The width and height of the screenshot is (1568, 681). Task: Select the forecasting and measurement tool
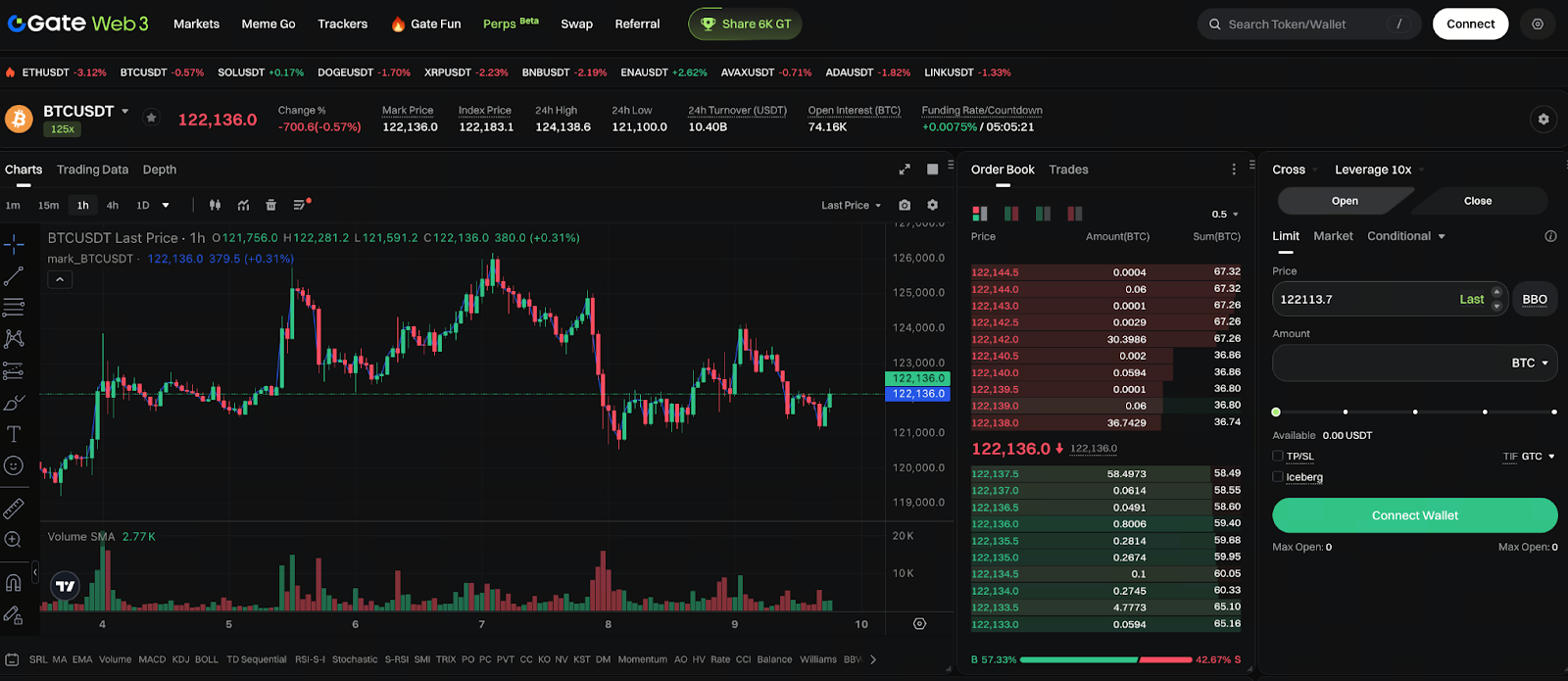pyautogui.click(x=14, y=371)
